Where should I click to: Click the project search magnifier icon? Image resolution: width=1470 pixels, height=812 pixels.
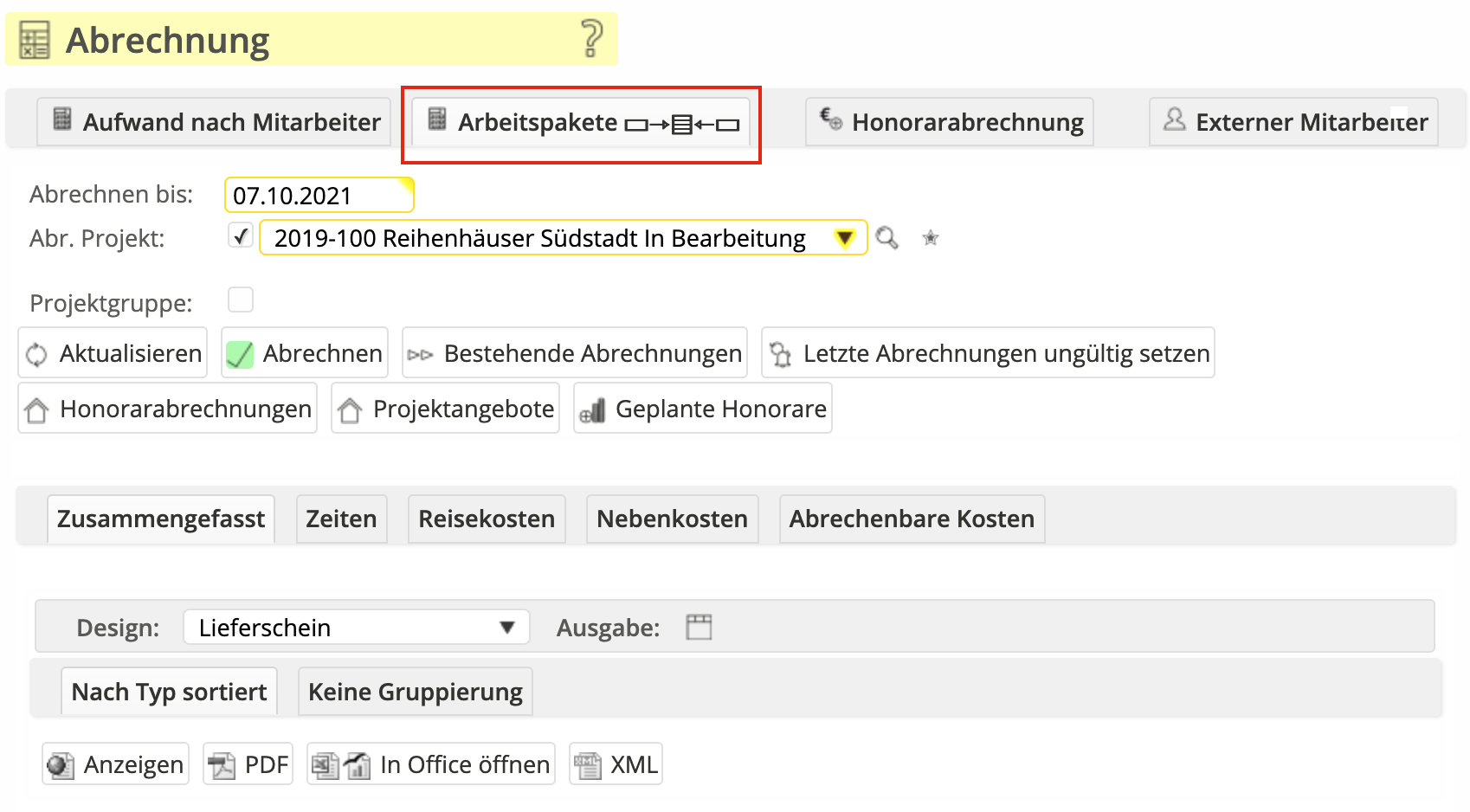coord(887,238)
